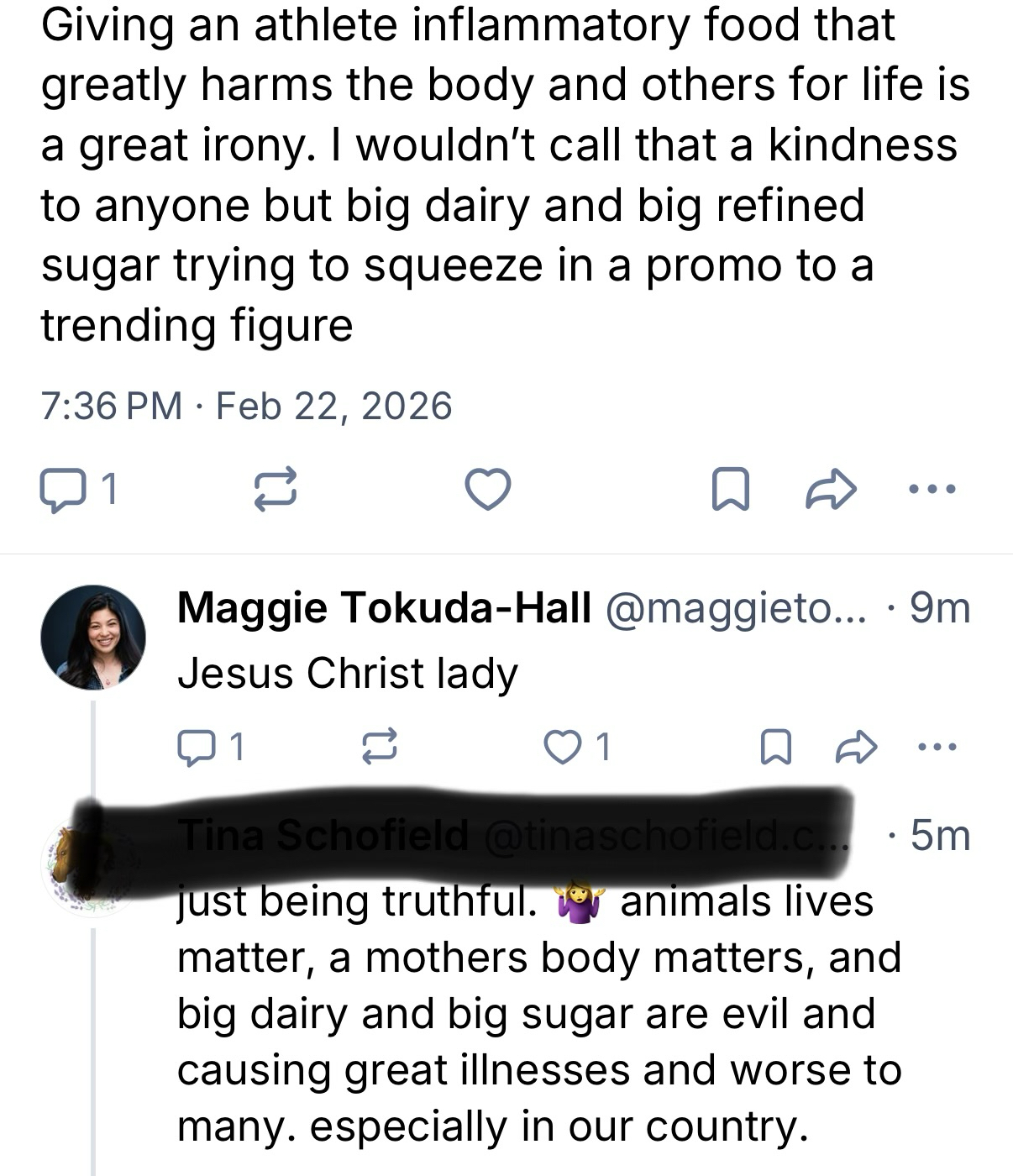Repost the main post about inflammatory food
Screen dimensions: 1013x1176
(276, 490)
